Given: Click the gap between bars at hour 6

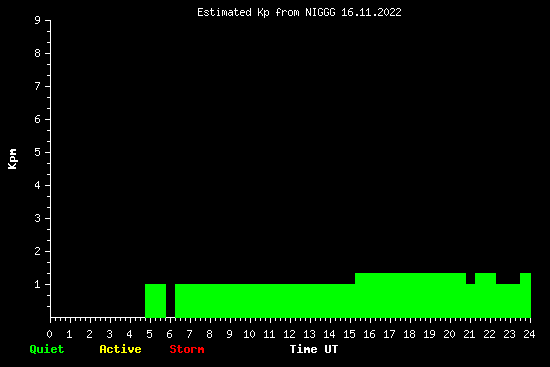Looking at the screenshot, I should pyautogui.click(x=170, y=301).
